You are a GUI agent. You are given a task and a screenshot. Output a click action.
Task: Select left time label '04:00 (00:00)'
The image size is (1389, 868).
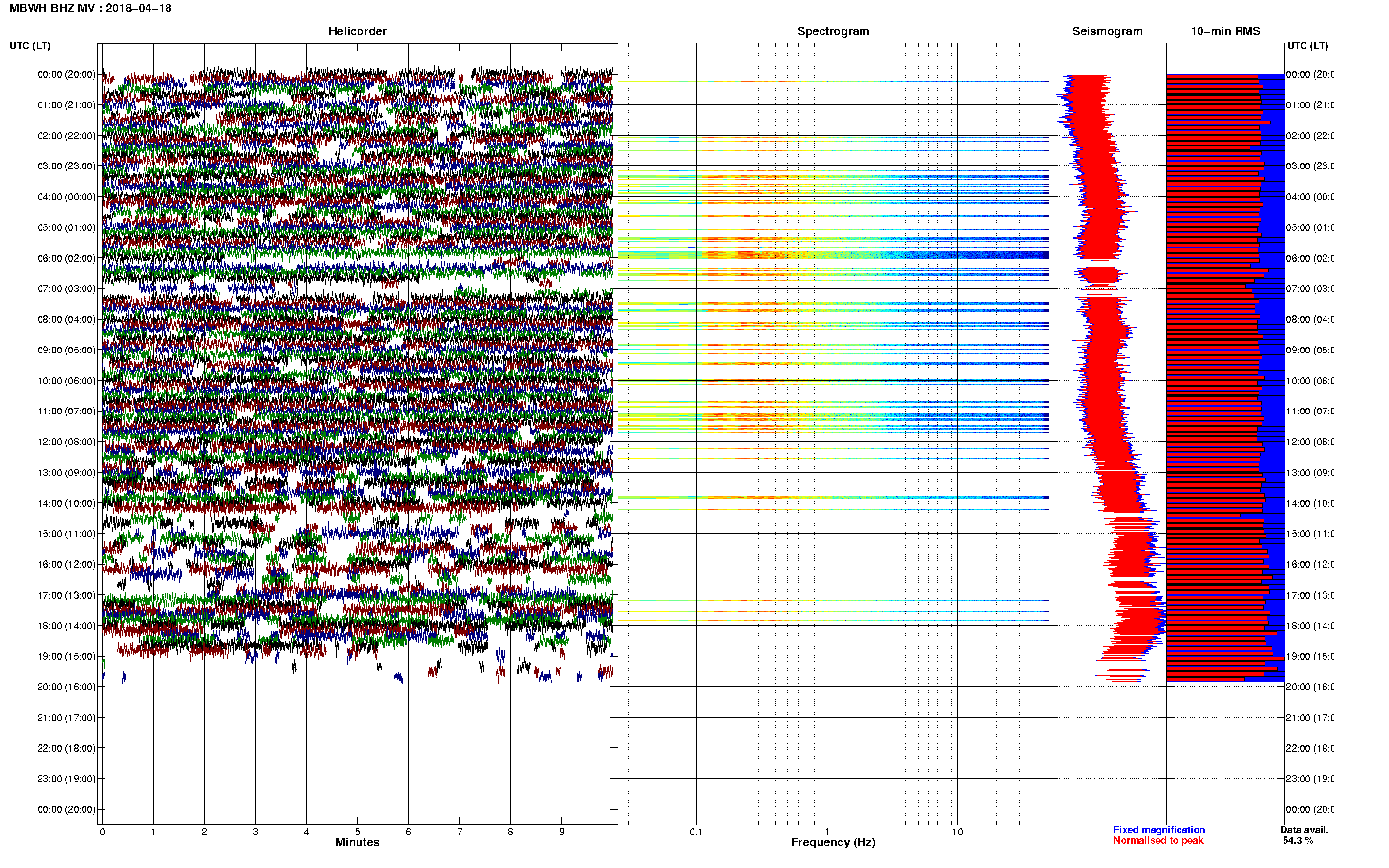click(66, 197)
